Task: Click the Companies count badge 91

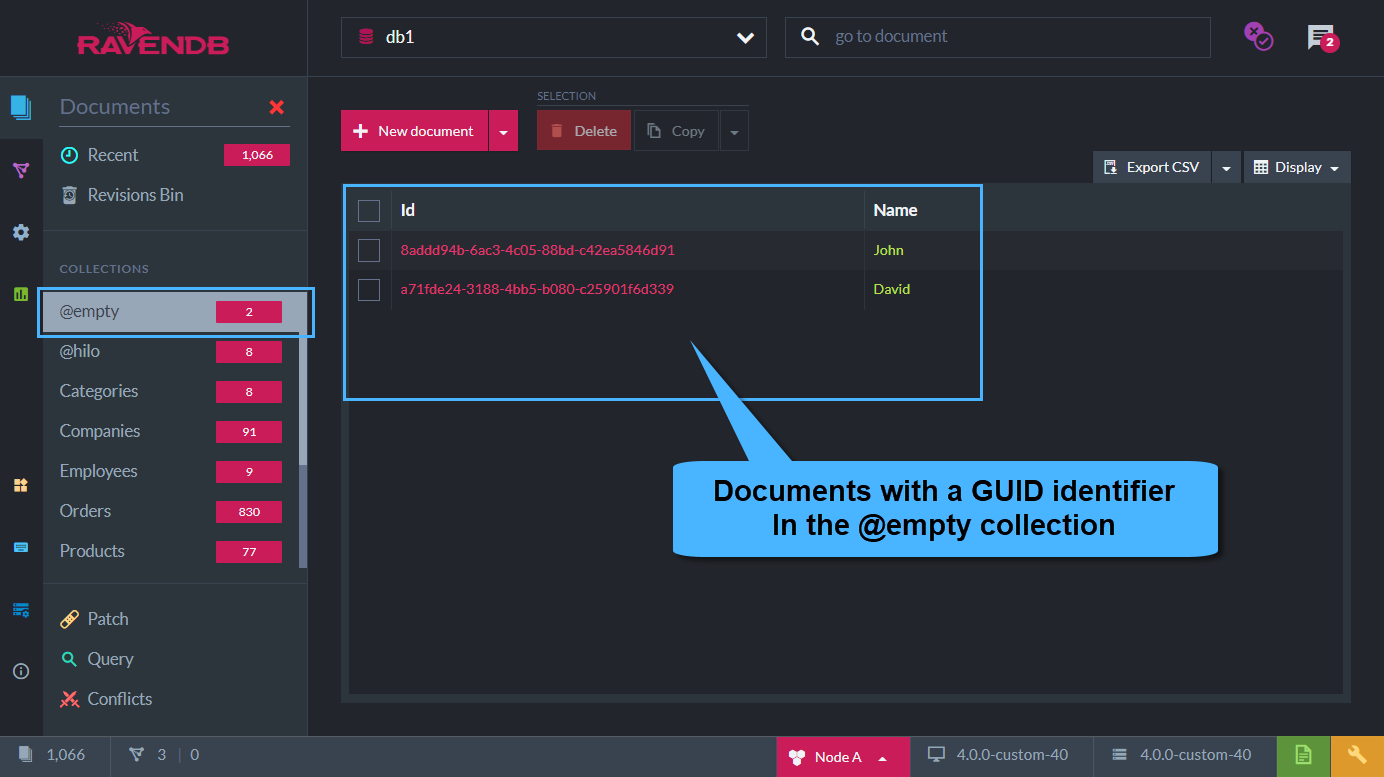Action: point(249,432)
